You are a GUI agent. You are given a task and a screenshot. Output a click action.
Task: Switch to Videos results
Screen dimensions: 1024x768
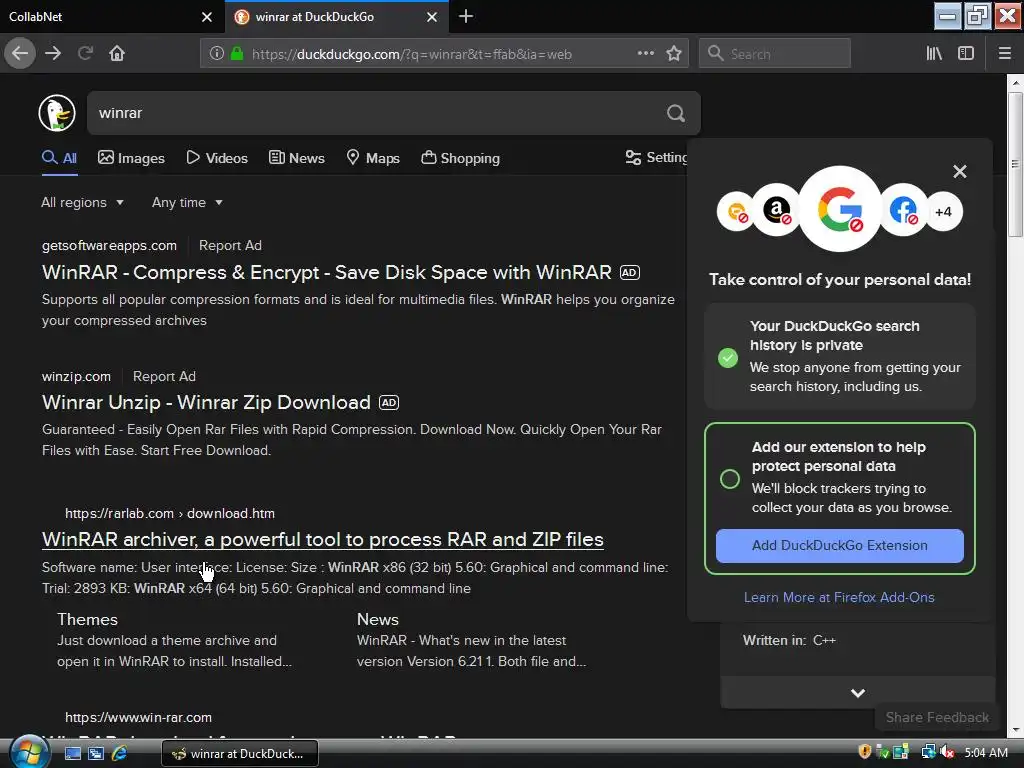(217, 158)
